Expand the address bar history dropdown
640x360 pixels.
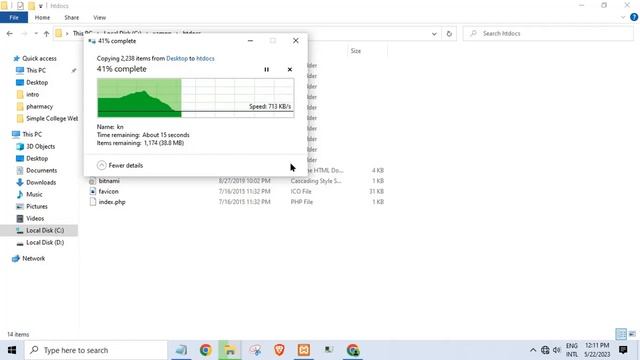point(434,34)
